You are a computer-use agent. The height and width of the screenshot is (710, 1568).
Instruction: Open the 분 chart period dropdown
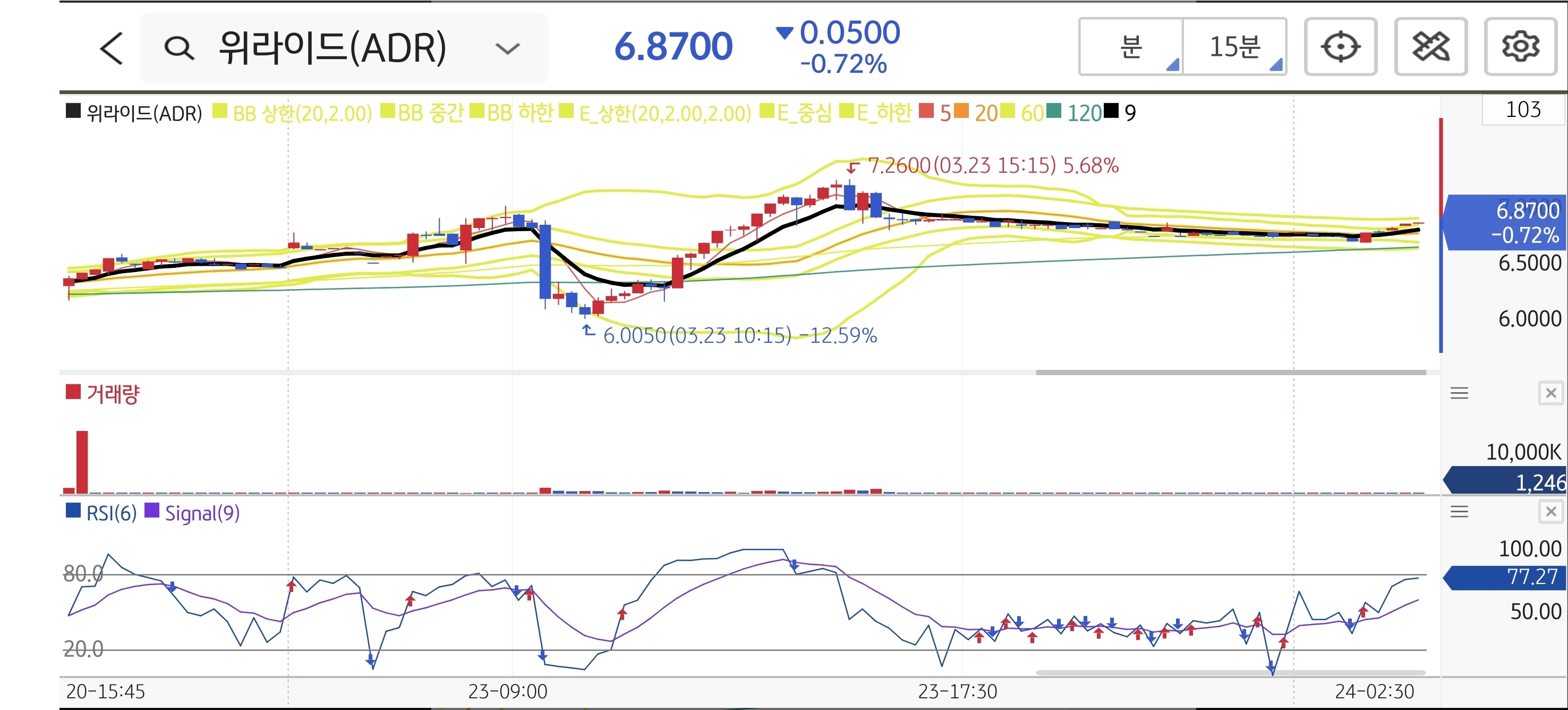point(1131,47)
